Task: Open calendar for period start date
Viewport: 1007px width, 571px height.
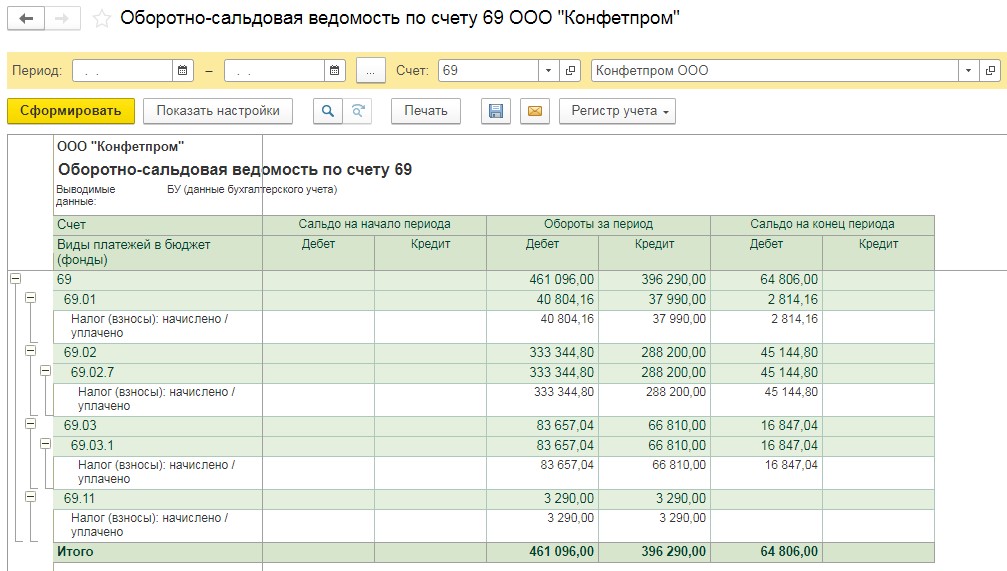Action: (x=183, y=71)
